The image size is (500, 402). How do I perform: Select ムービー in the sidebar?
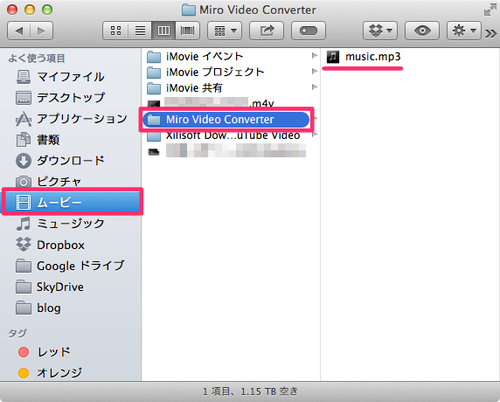pyautogui.click(x=72, y=202)
